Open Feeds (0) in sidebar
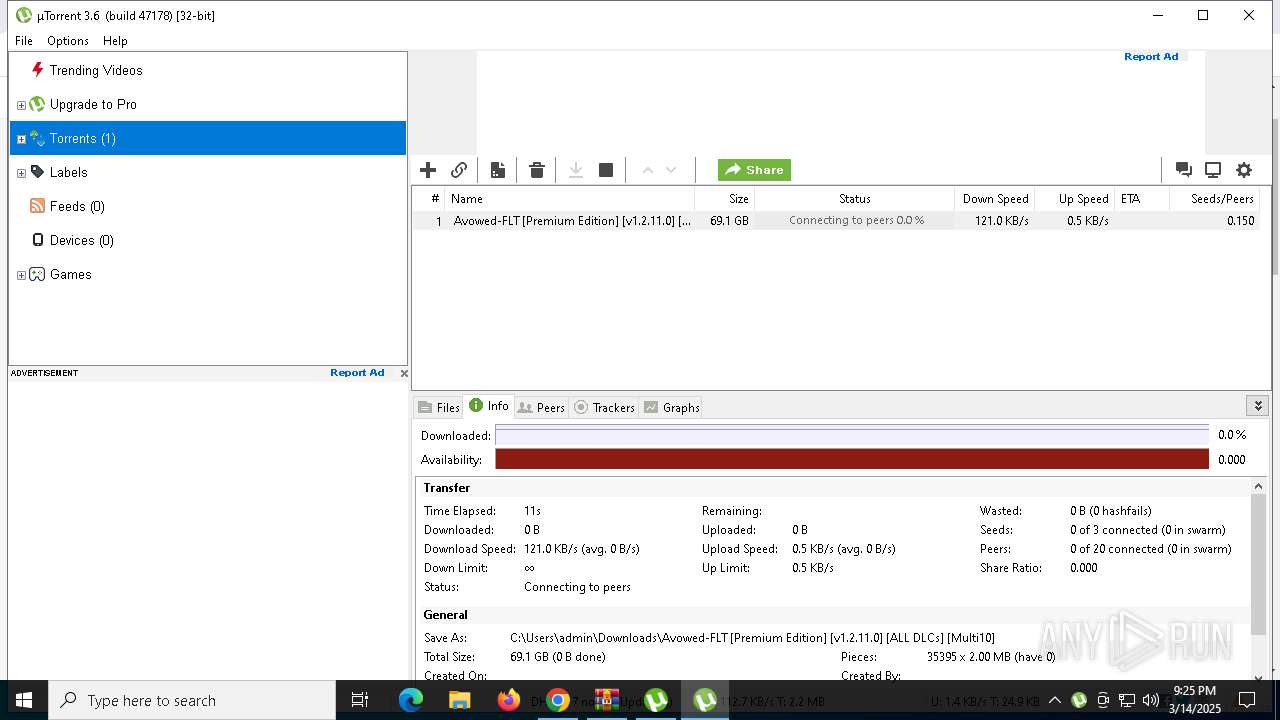 [x=77, y=206]
